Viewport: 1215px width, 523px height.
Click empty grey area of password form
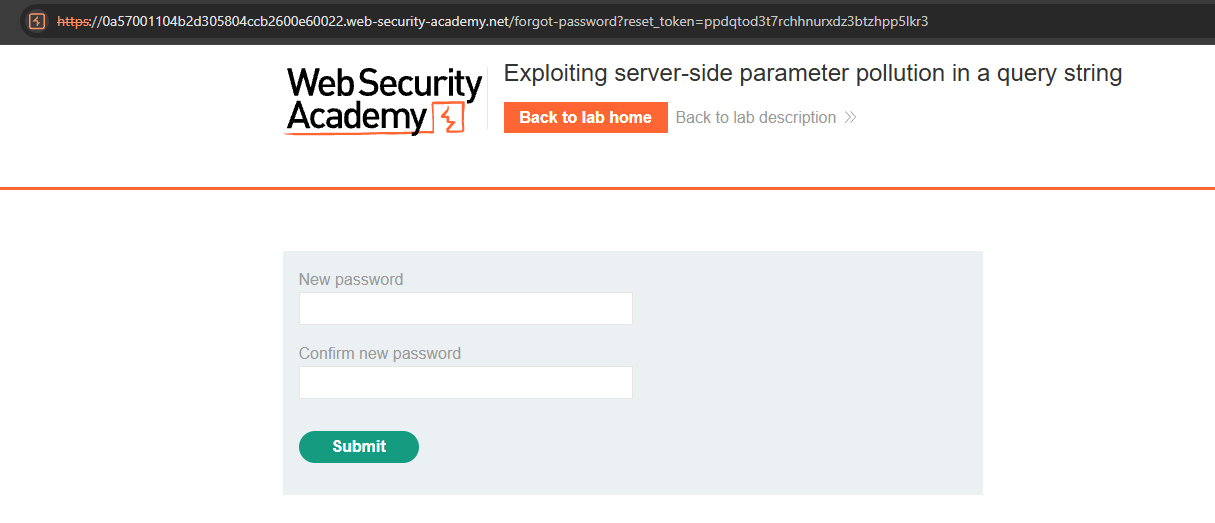tap(800, 400)
